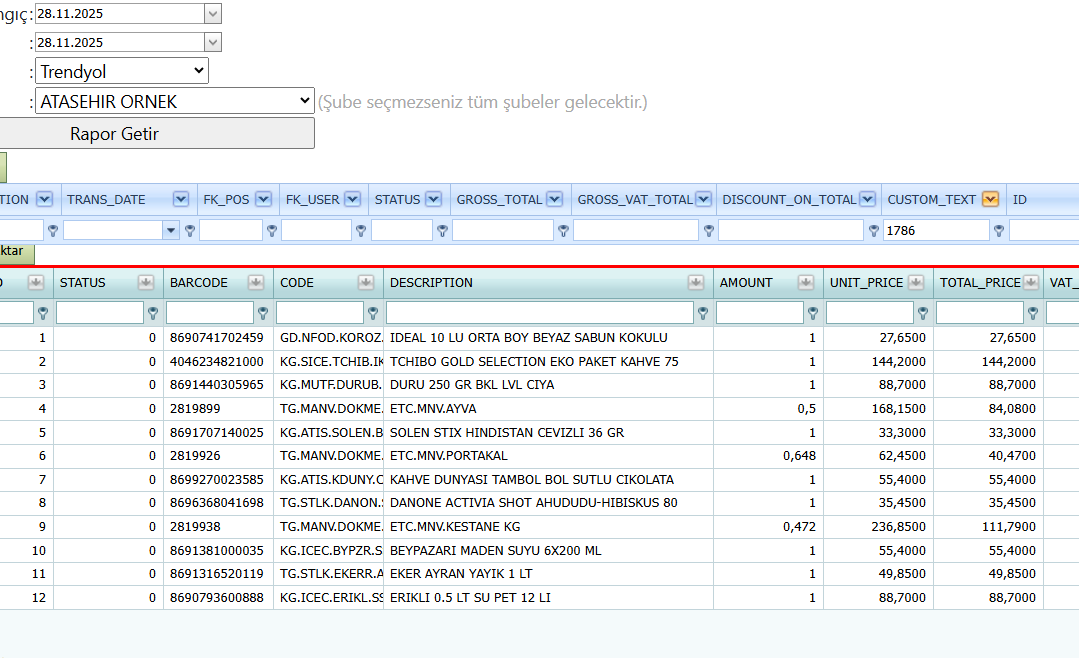This screenshot has height=658, width=1079.
Task: Click the TRANS_DATE filter funnel icon
Action: click(x=190, y=231)
